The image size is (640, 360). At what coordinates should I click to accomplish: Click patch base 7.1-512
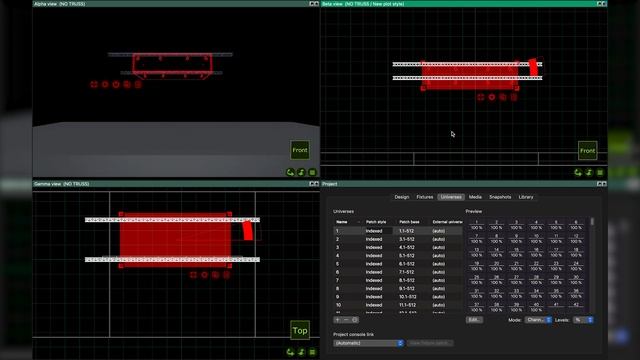coord(407,272)
